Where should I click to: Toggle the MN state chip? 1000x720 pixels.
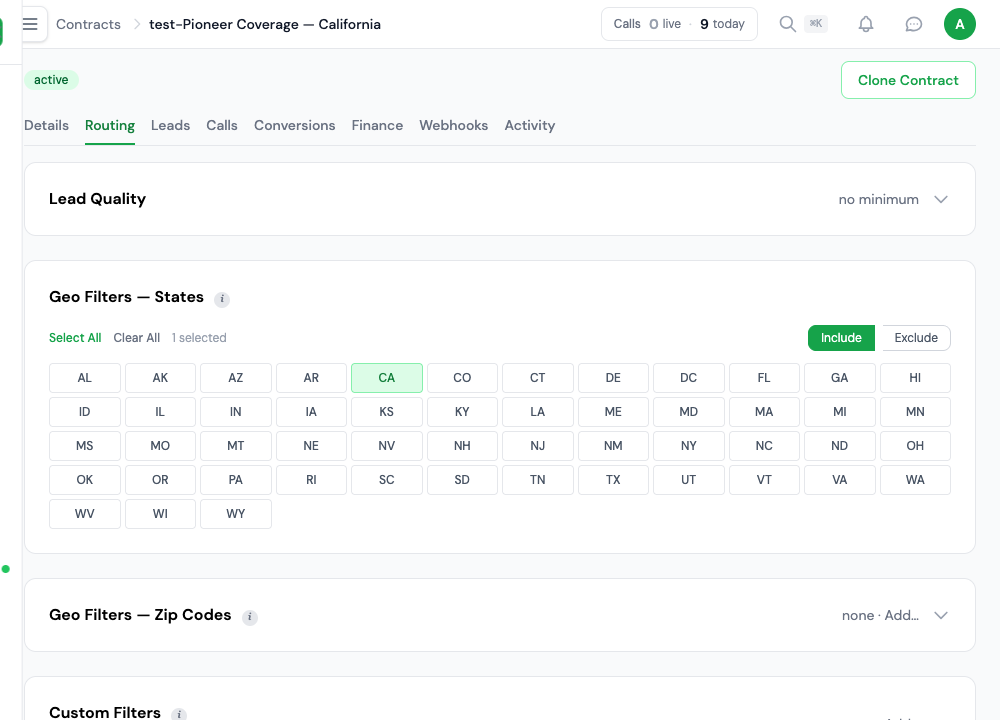coord(915,412)
